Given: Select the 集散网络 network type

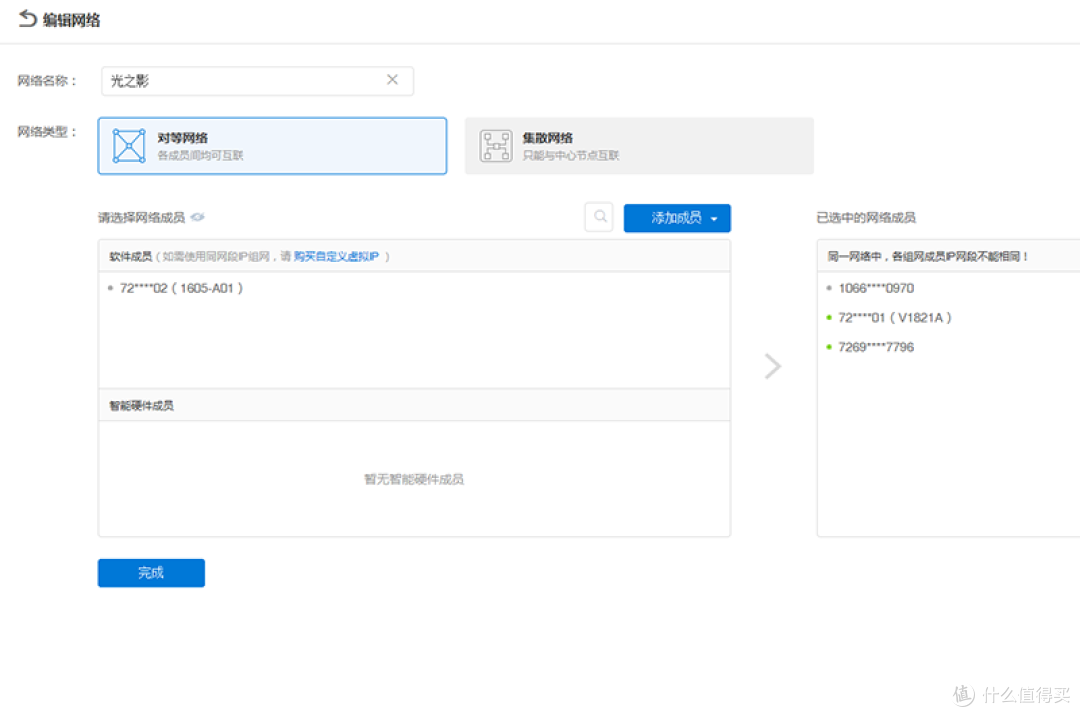Looking at the screenshot, I should (639, 145).
